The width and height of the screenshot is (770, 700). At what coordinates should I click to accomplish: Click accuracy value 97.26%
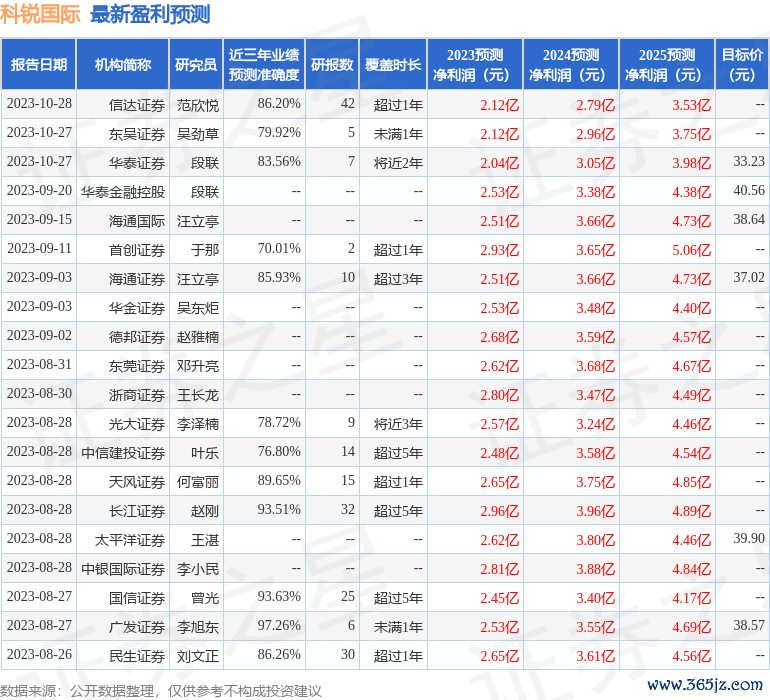tap(279, 625)
